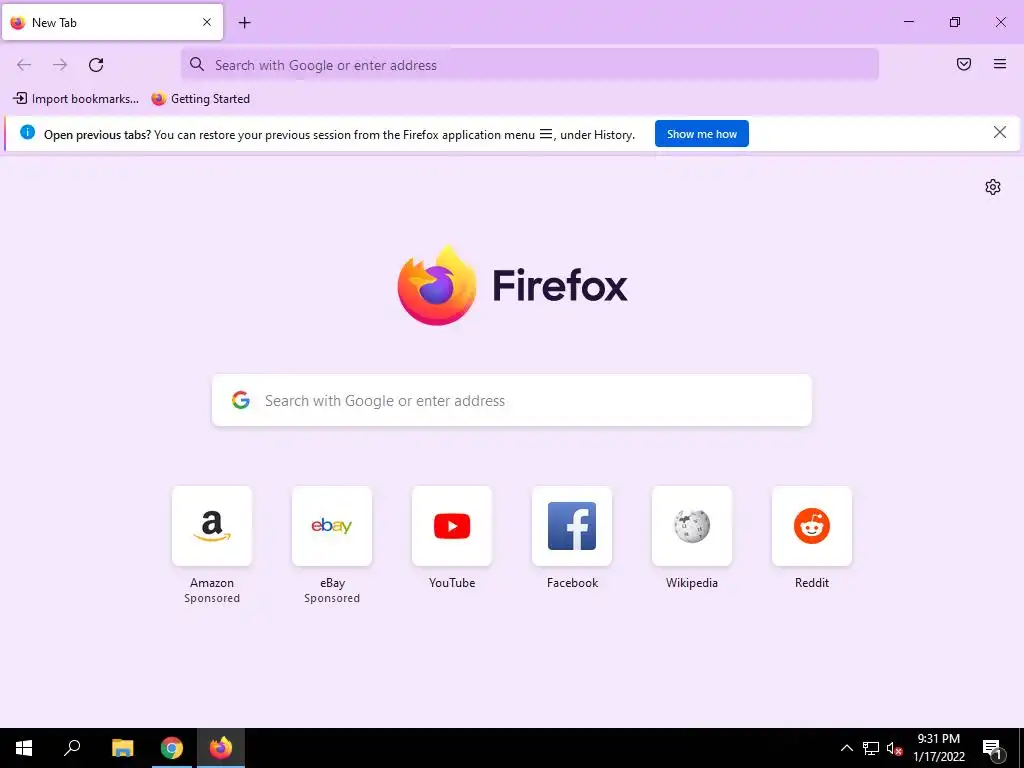Screen dimensions: 1024x768
Task: Open Windows taskbar search
Action: 72,748
